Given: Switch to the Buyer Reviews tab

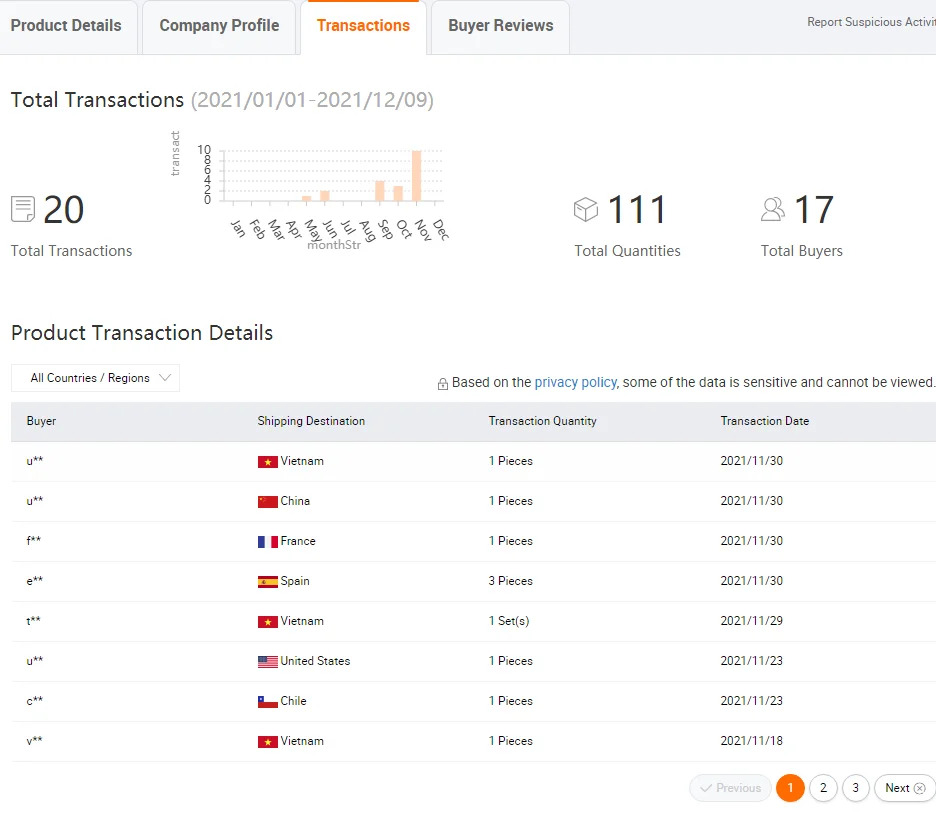Looking at the screenshot, I should click(500, 26).
